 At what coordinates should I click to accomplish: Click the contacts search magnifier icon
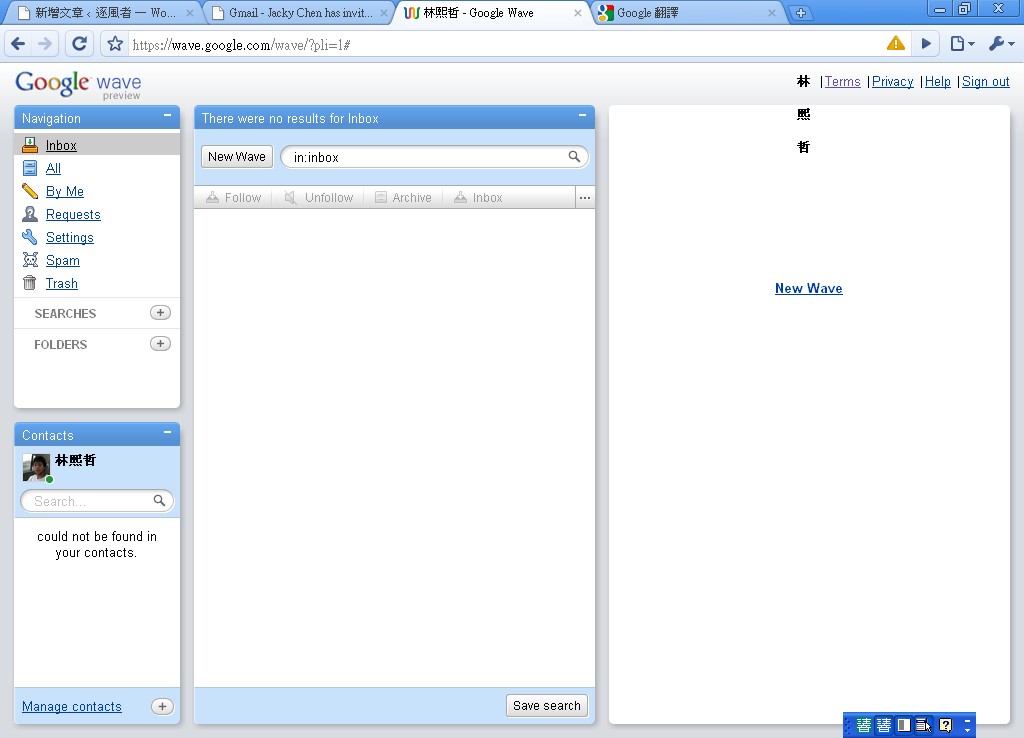[x=159, y=500]
